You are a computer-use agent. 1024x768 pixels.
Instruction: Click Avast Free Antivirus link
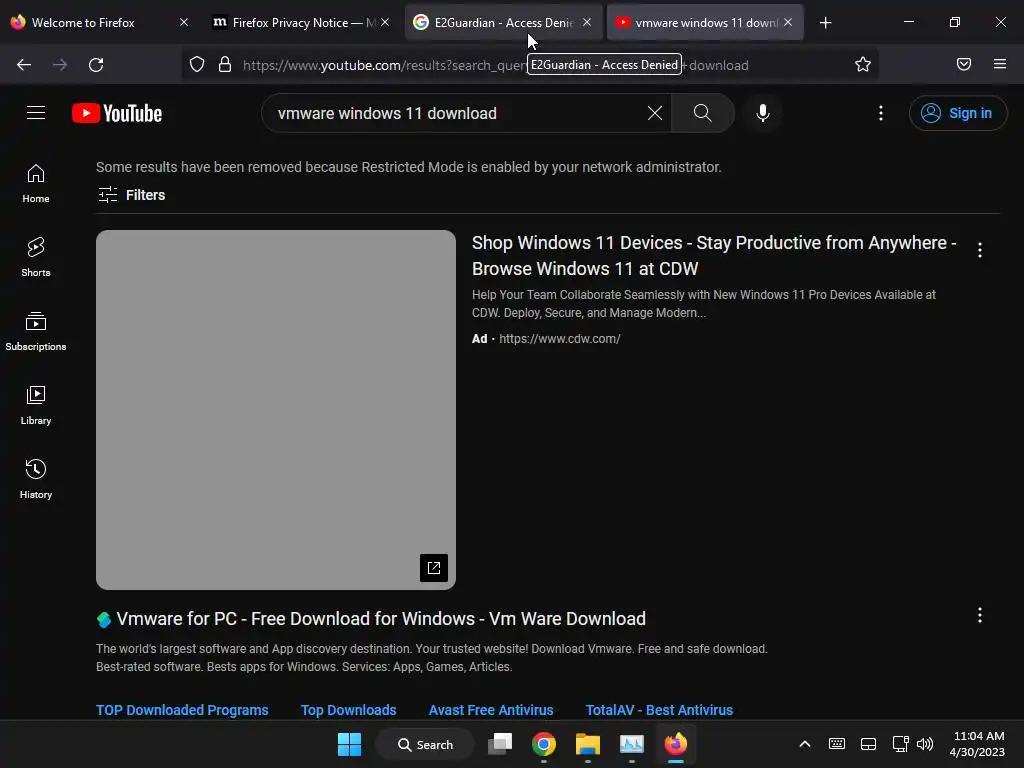(491, 710)
